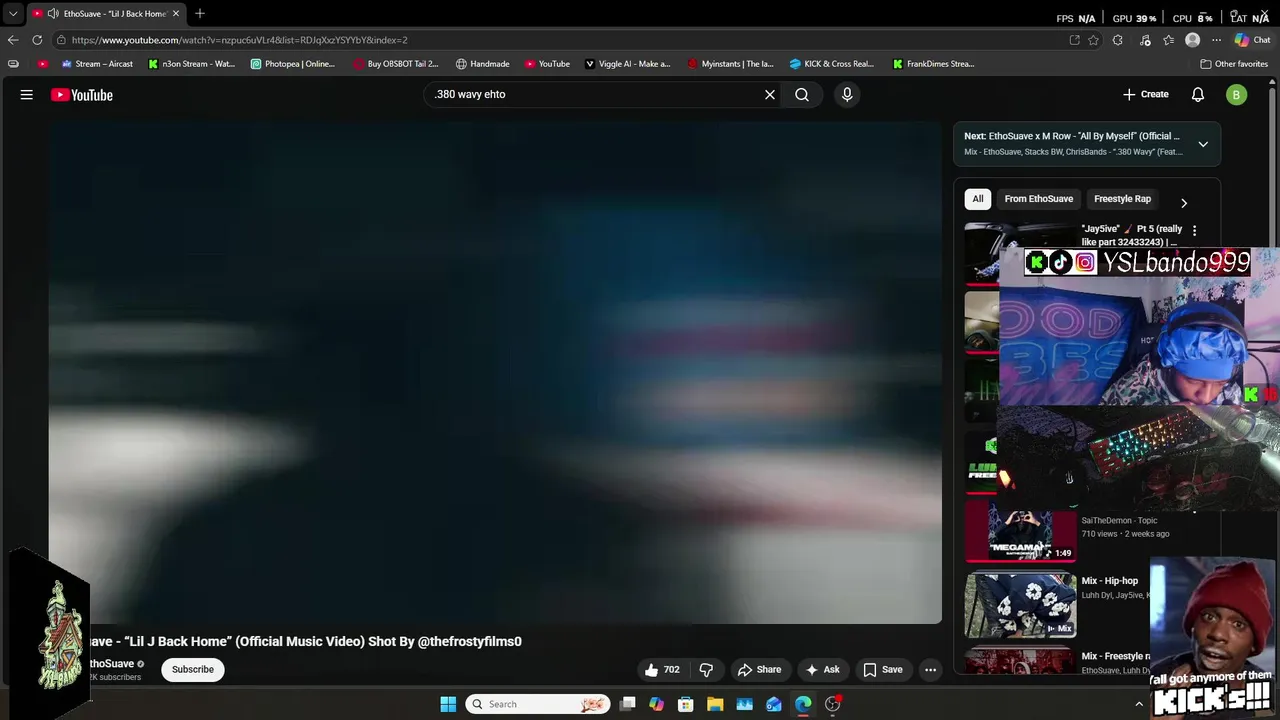Open options for "Jay5ive" Pt 5 video

tap(1194, 231)
